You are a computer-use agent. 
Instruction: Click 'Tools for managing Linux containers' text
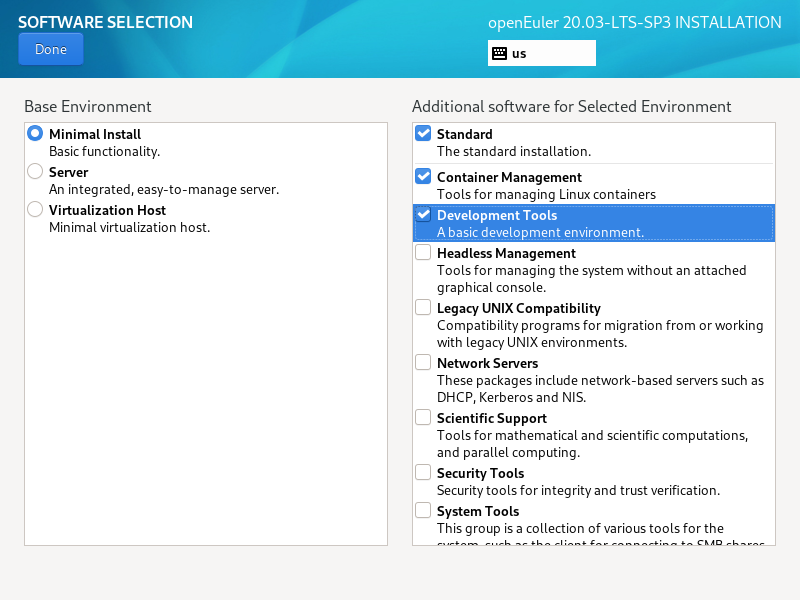[546, 195]
